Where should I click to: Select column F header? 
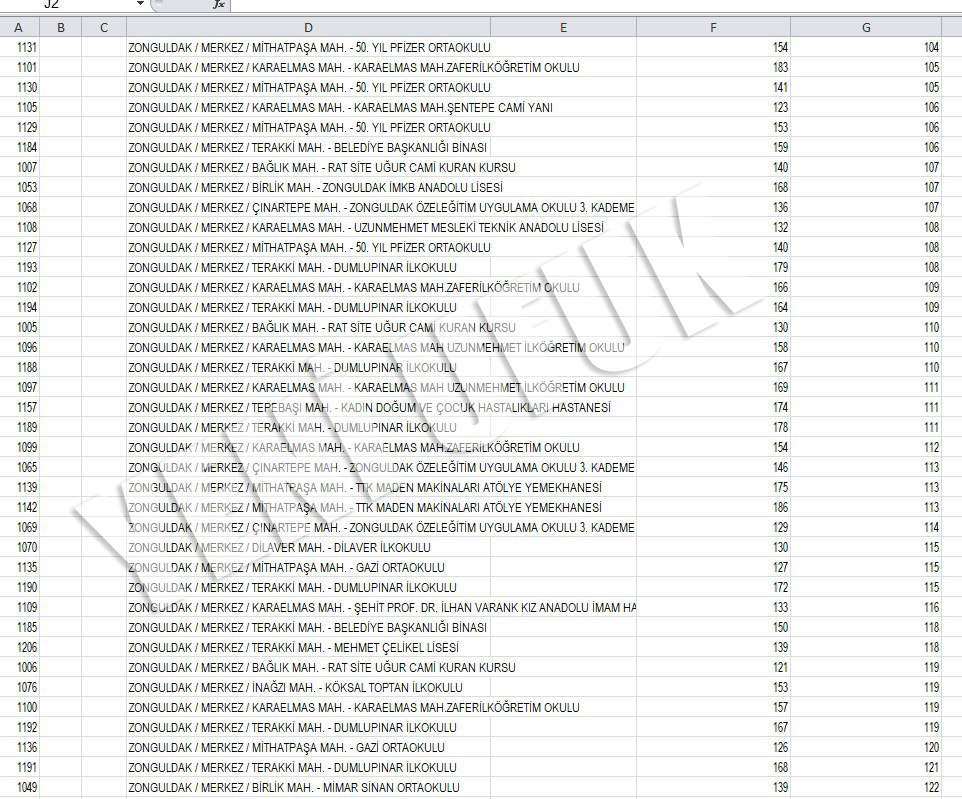click(713, 27)
